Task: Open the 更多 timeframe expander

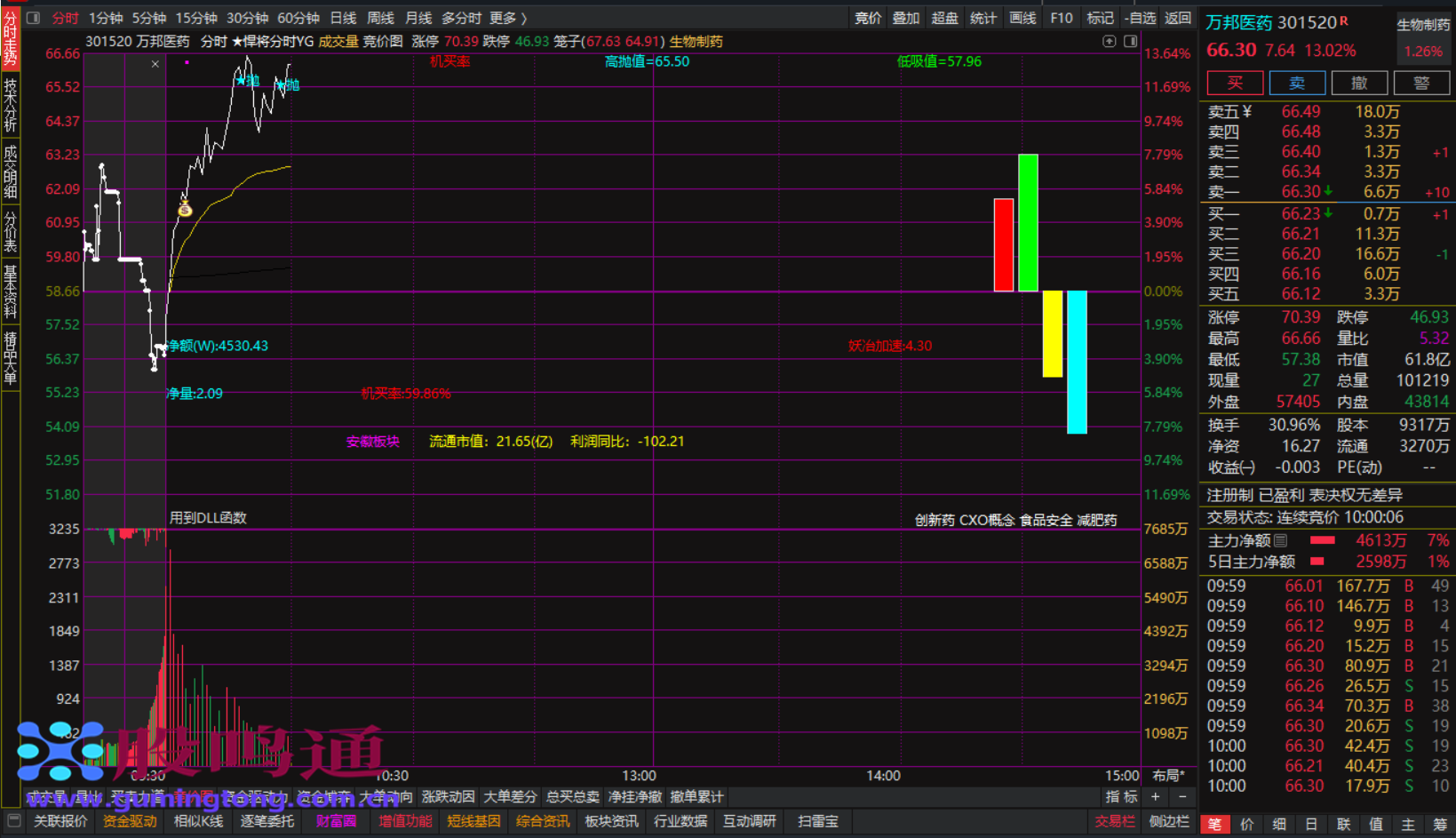Action: pos(508,18)
